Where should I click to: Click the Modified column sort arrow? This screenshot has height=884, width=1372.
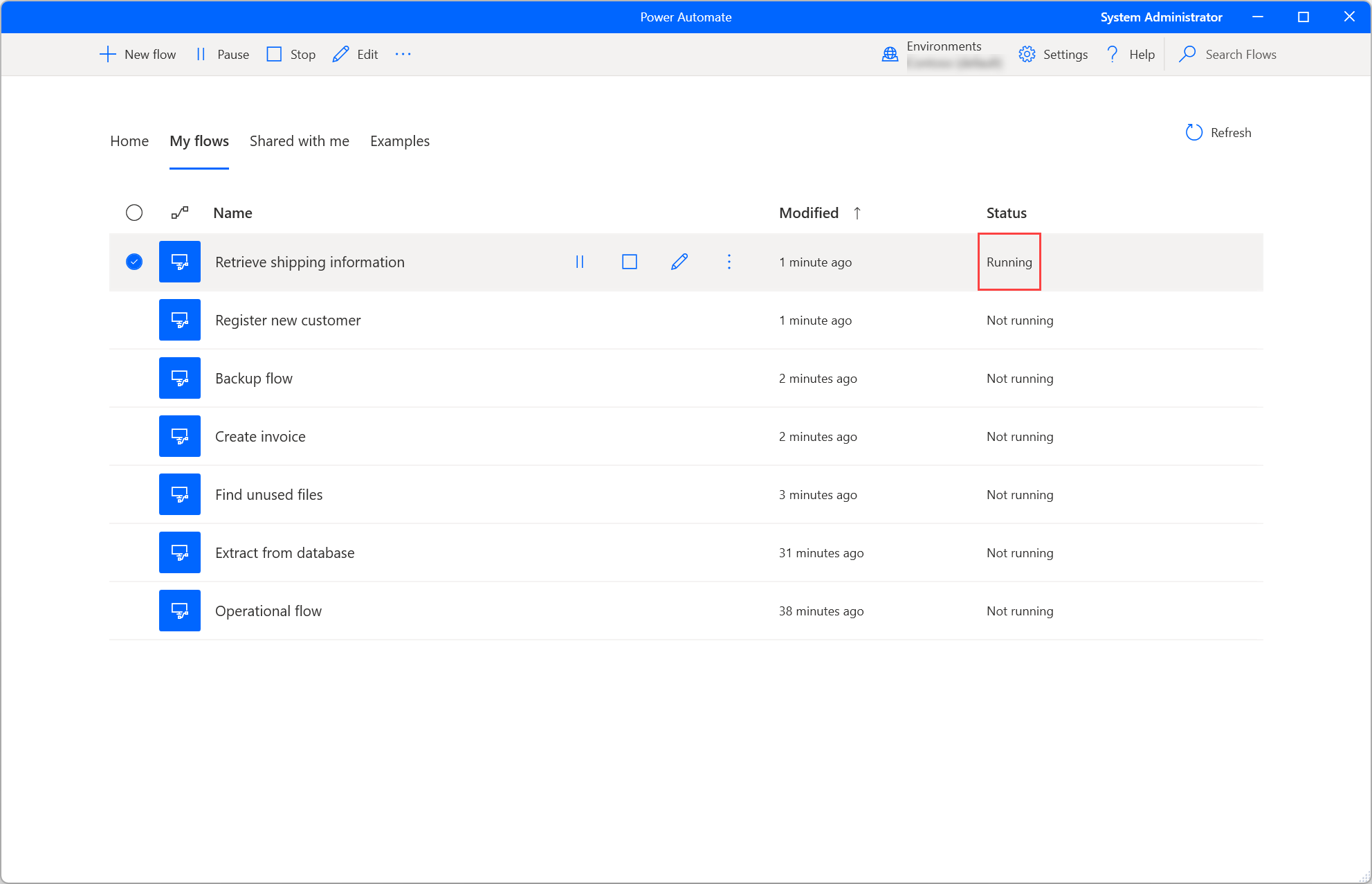point(857,212)
